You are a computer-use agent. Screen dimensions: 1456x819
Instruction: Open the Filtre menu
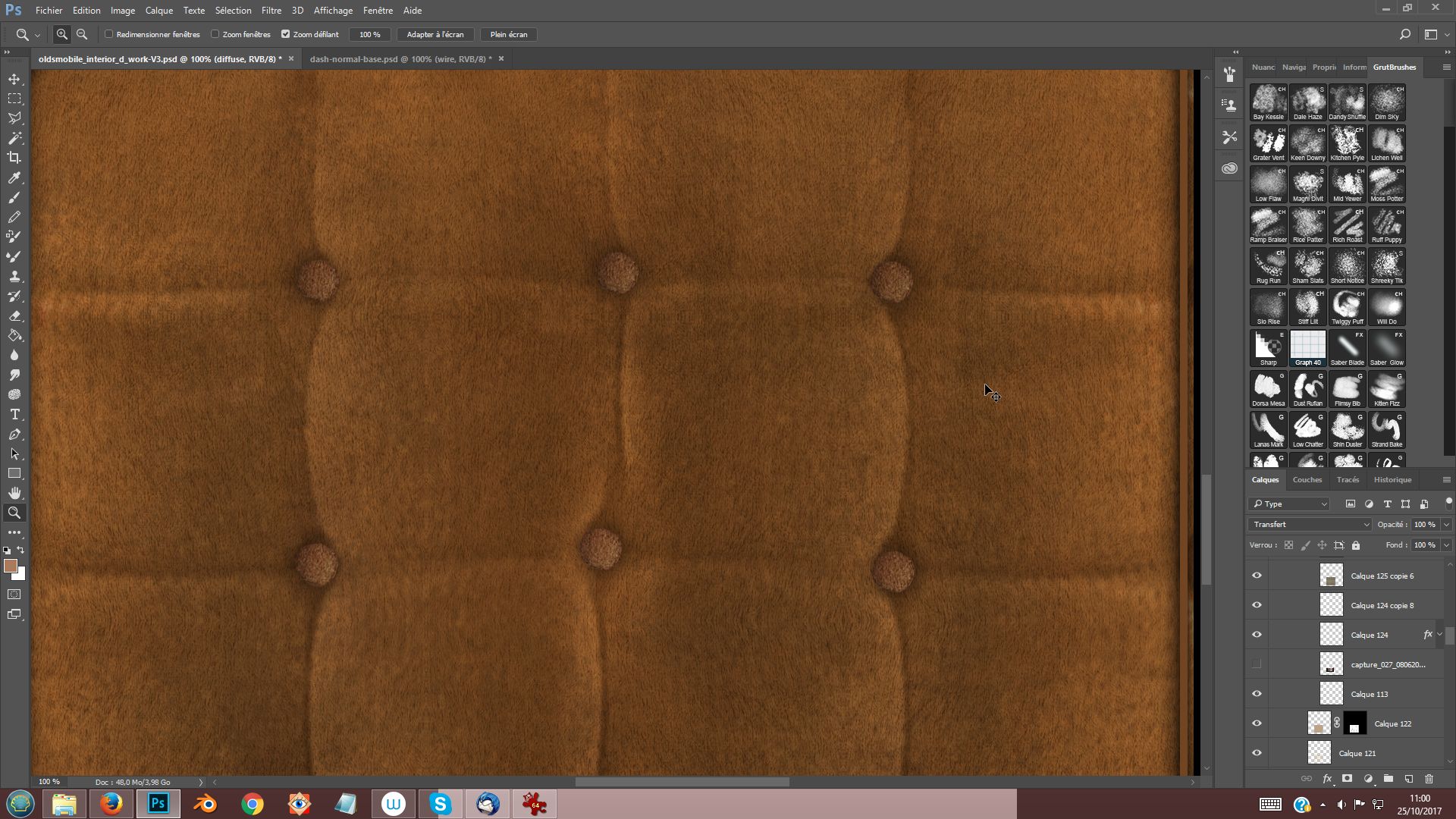271,11
